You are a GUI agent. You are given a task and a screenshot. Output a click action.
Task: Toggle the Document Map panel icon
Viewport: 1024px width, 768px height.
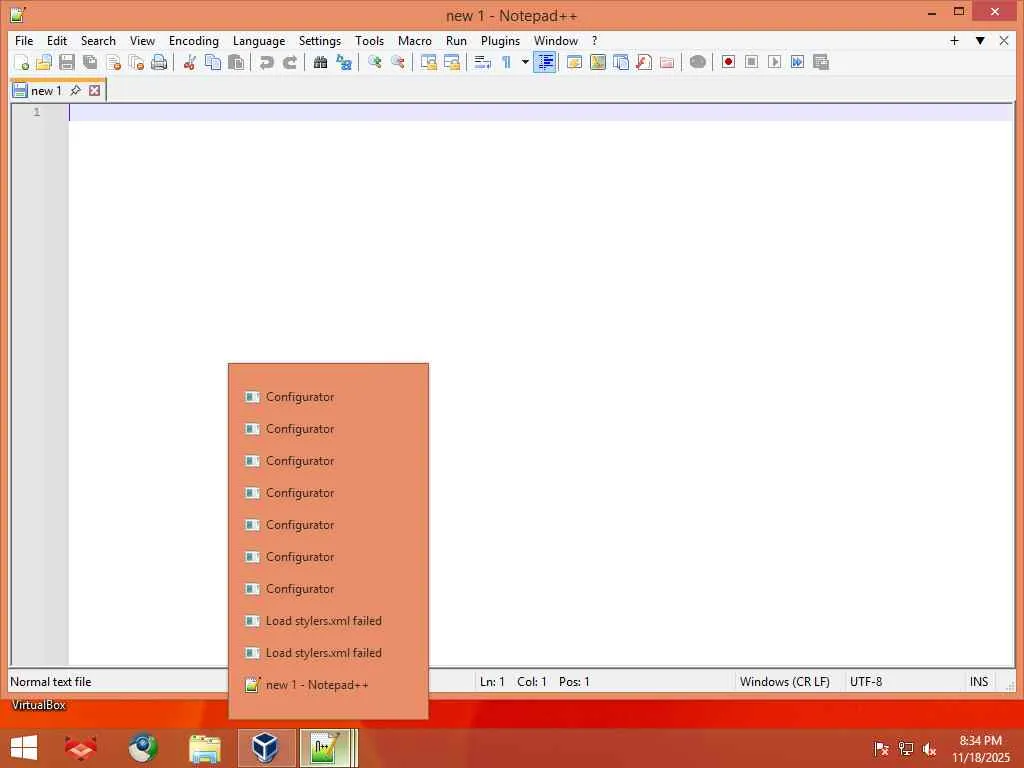[598, 62]
